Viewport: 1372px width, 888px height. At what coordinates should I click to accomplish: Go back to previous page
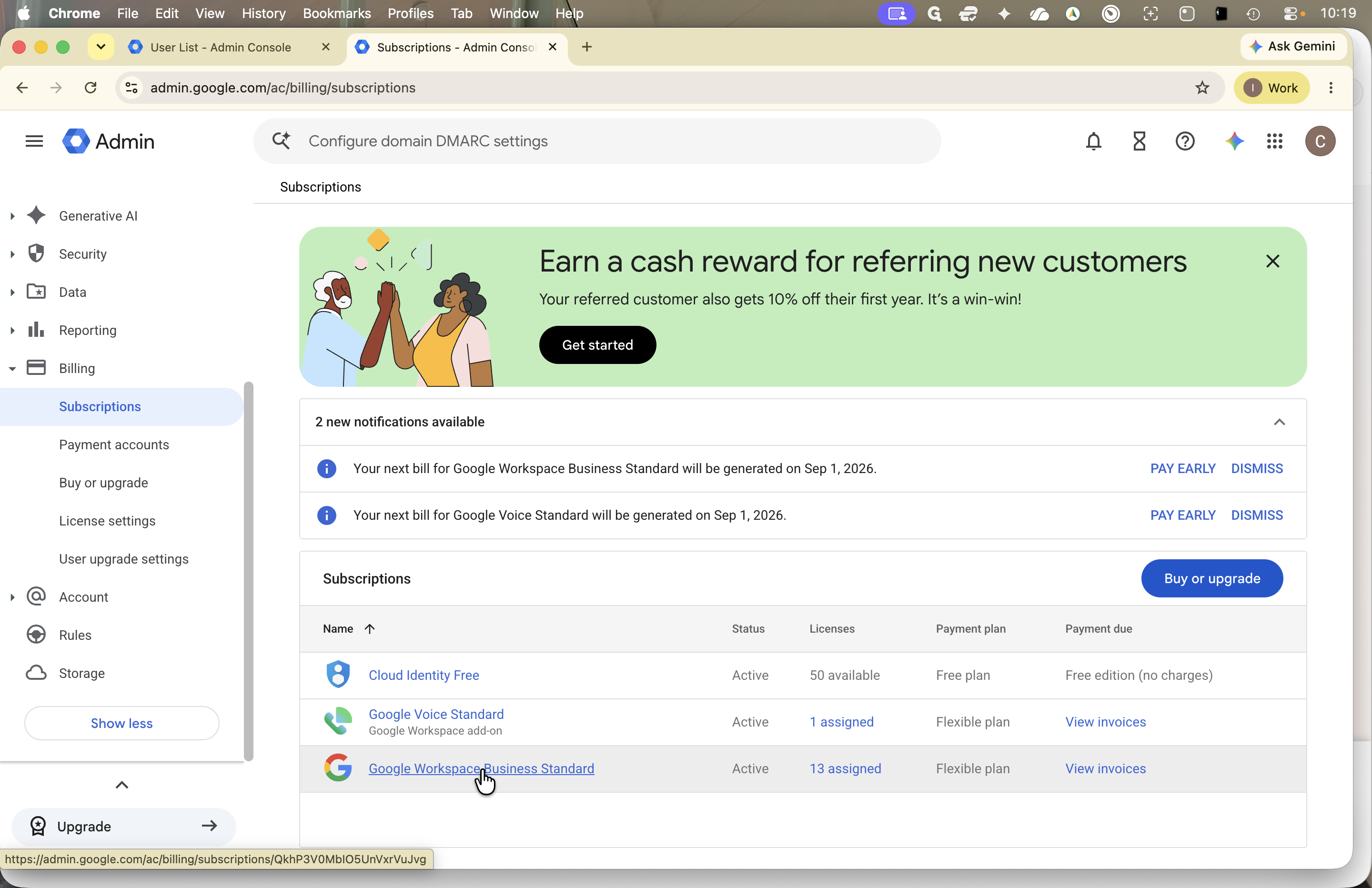[22, 88]
